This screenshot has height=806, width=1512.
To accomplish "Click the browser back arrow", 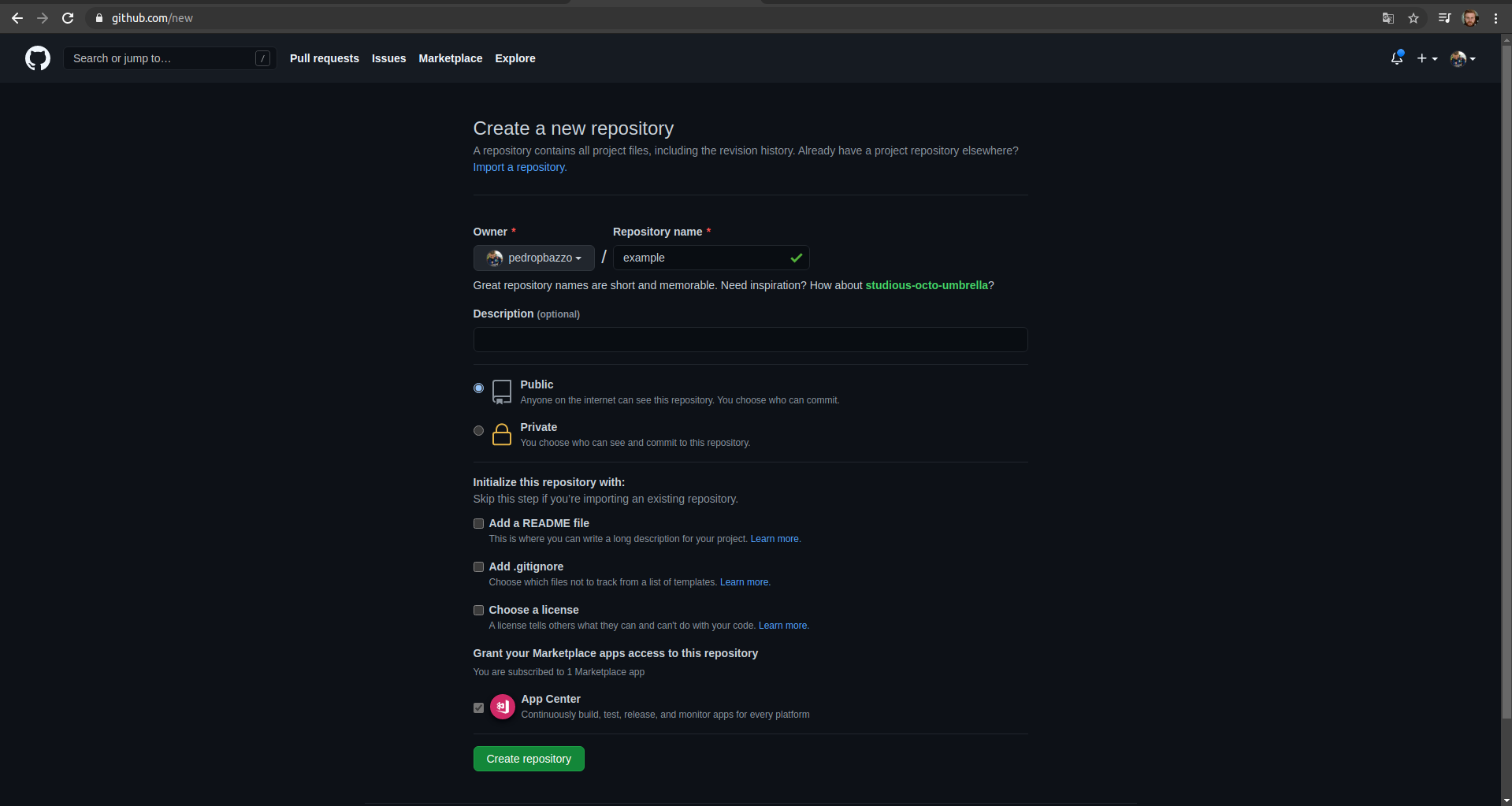I will click(17, 18).
